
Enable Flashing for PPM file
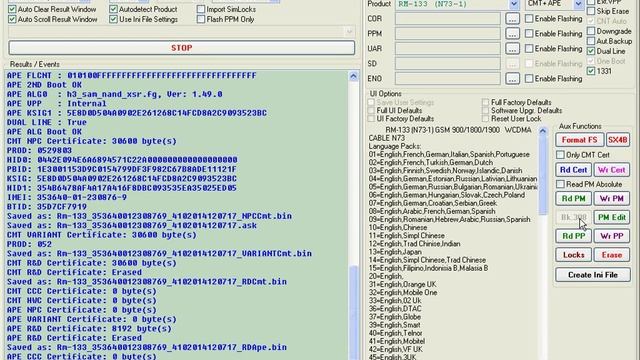pos(529,33)
